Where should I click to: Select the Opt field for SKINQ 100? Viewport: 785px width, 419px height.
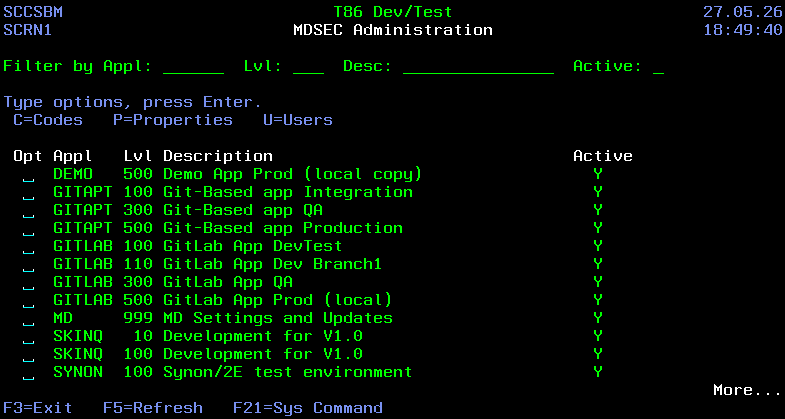pyautogui.click(x=29, y=355)
